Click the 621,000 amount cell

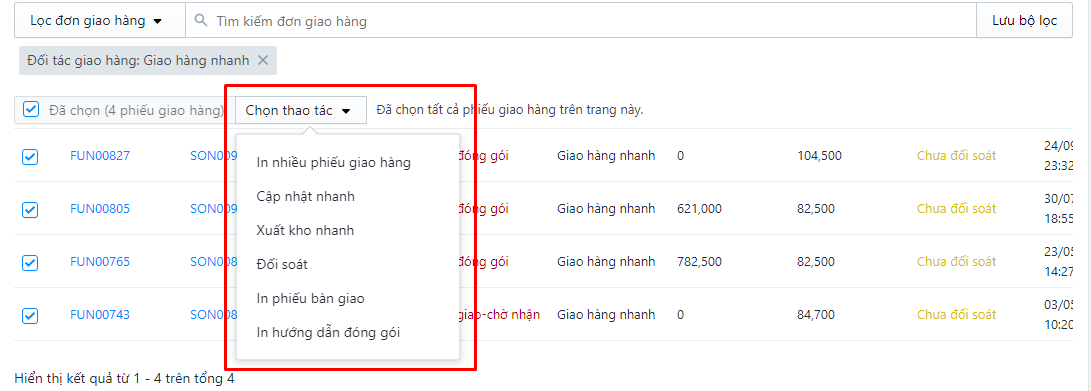click(x=699, y=209)
